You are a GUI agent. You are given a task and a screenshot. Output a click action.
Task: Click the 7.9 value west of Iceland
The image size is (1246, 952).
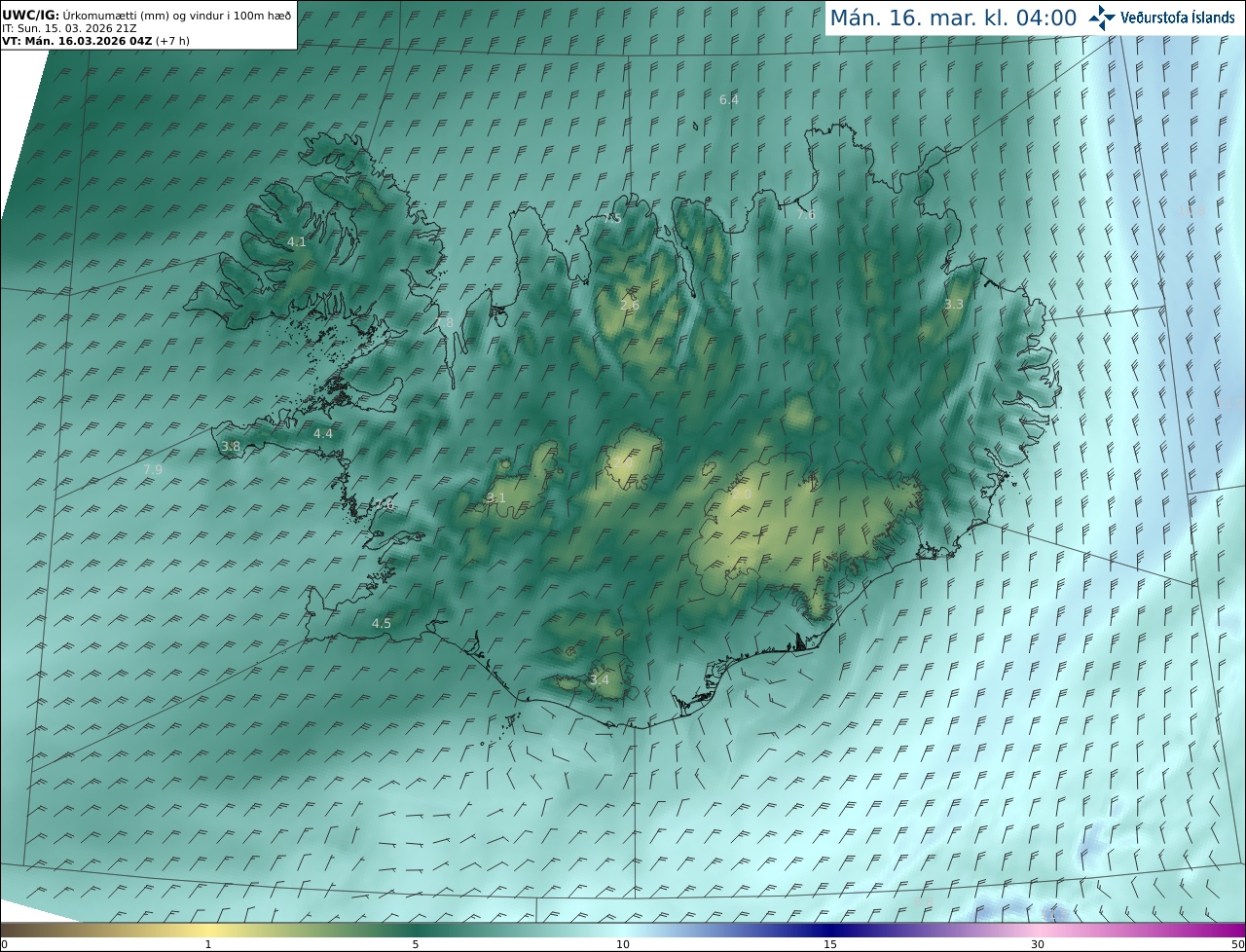pyautogui.click(x=153, y=469)
